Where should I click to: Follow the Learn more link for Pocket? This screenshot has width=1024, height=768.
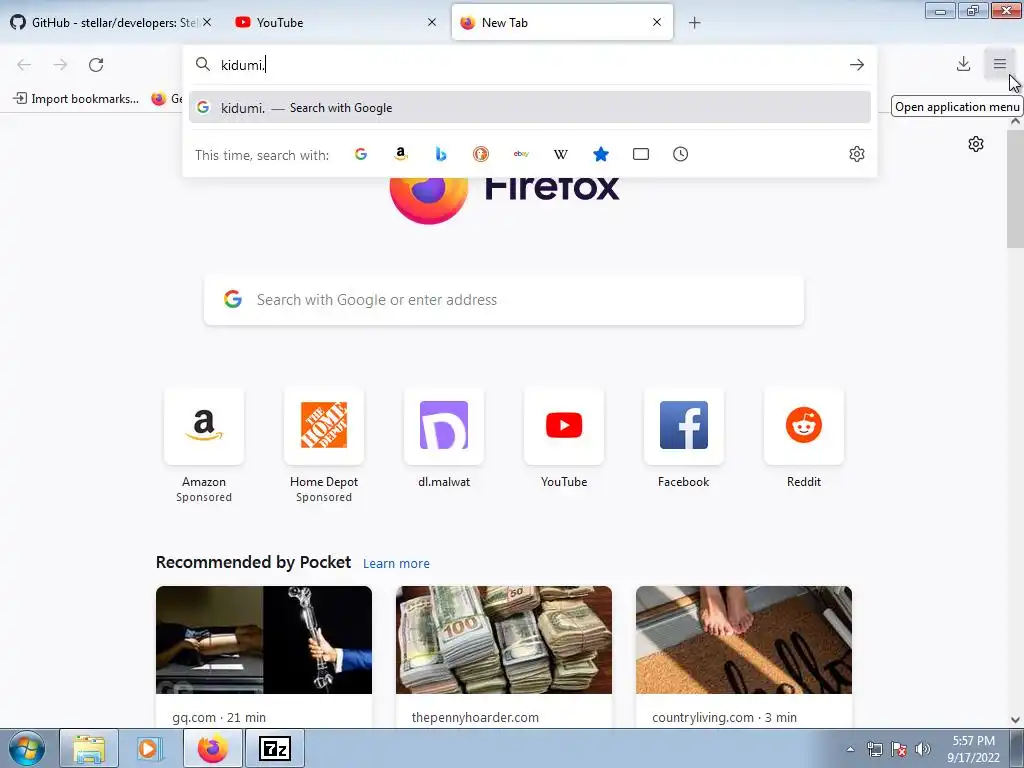point(396,564)
